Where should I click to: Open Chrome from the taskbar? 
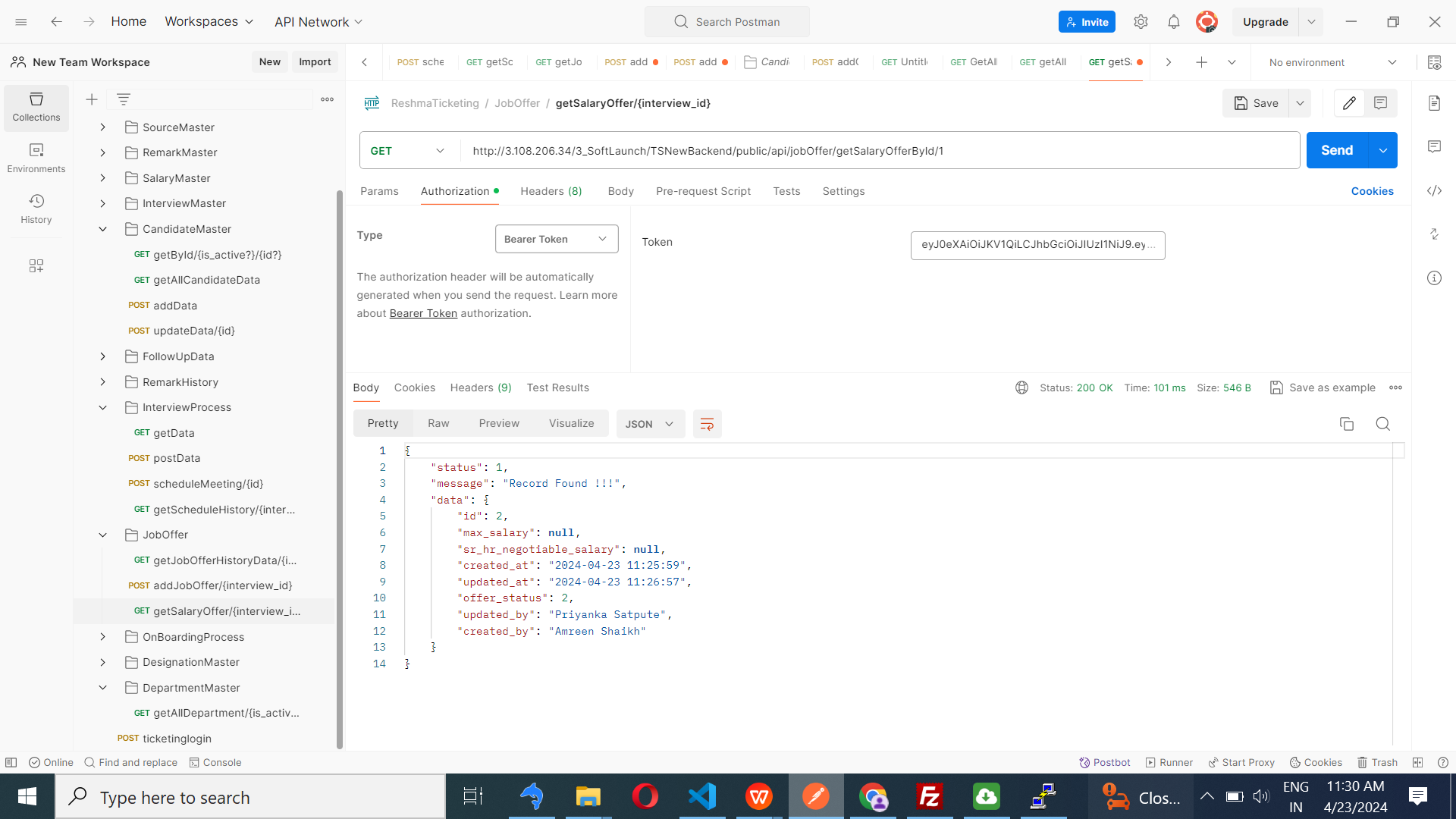click(873, 796)
